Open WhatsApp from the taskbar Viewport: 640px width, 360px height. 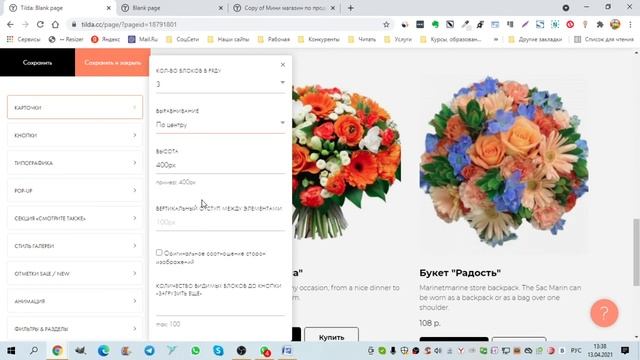196,351
